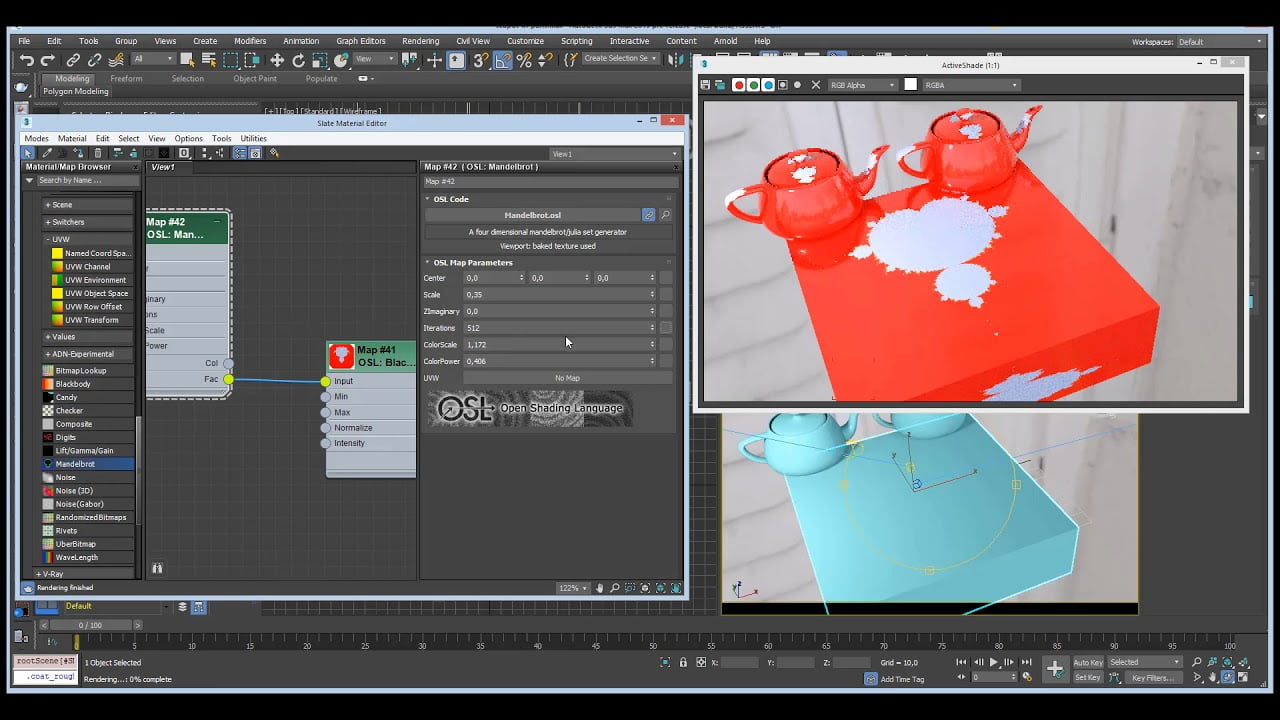The height and width of the screenshot is (720, 1280).
Task: Clear the ActiveShade render with X icon
Action: click(815, 85)
